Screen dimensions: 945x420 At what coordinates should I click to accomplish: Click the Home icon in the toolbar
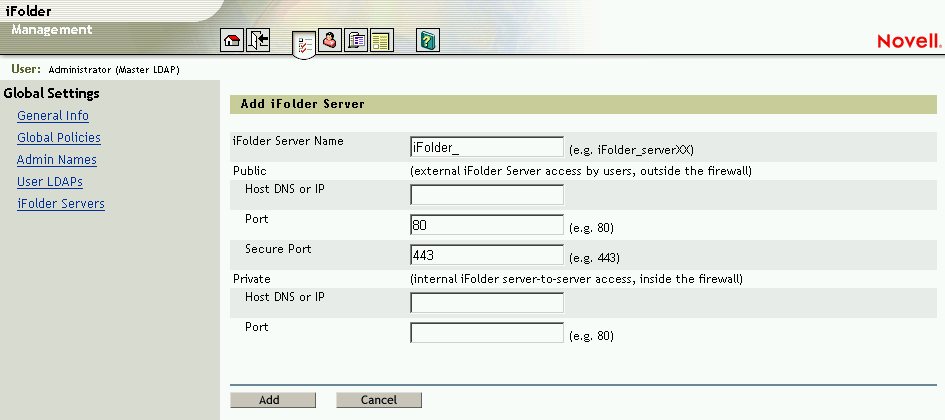click(x=232, y=41)
